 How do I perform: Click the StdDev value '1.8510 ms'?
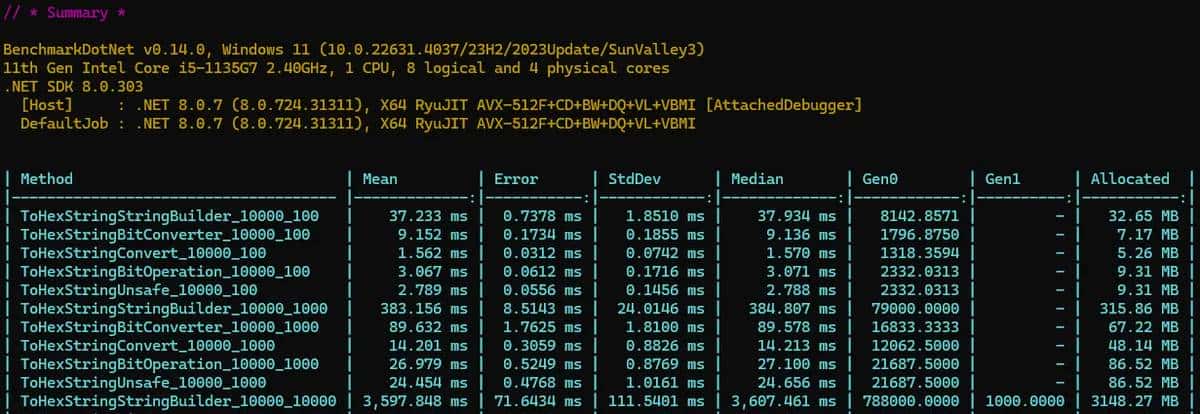[664, 216]
